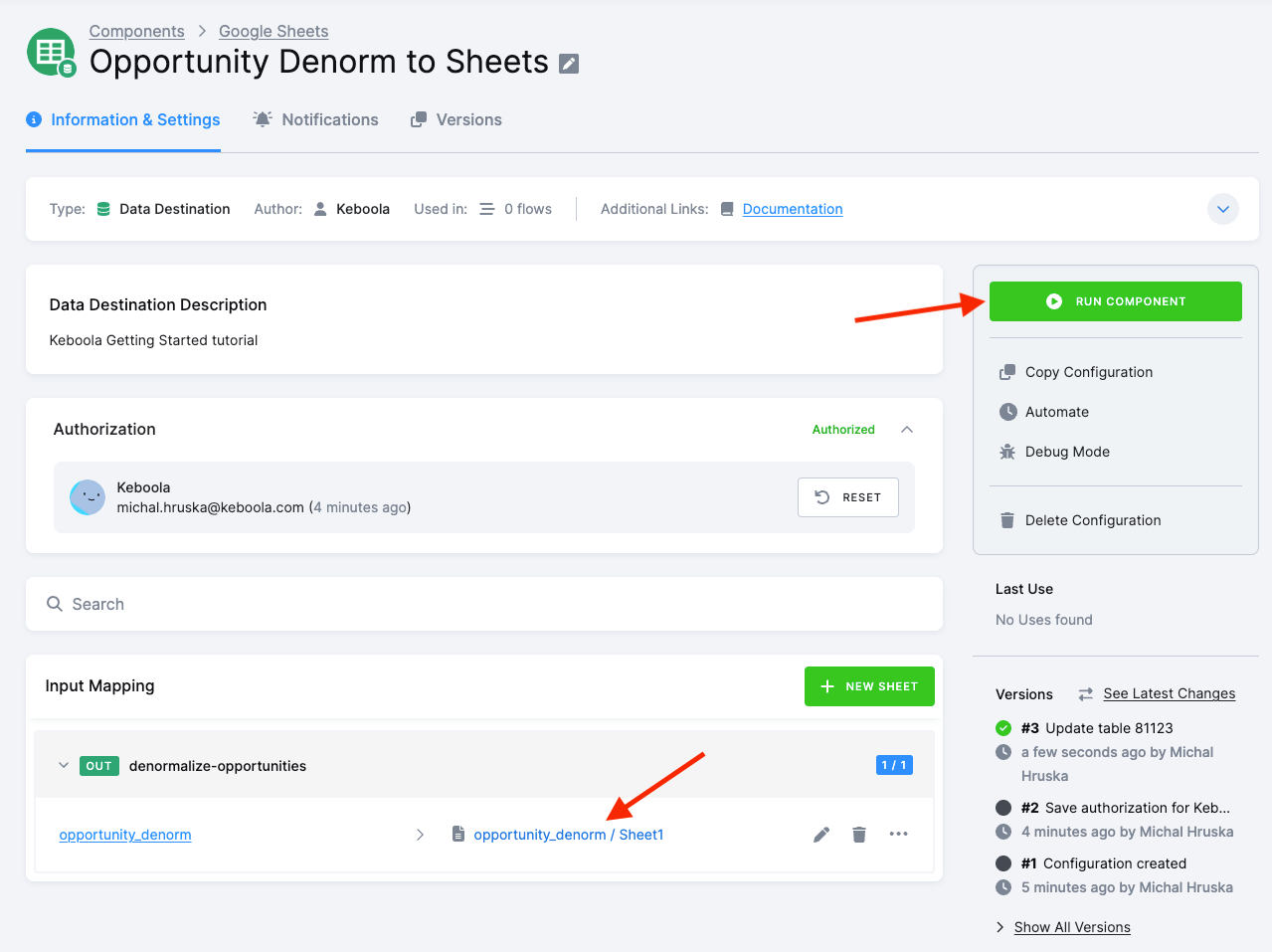Delete the opportunity_denorm sheet via trash icon

pos(859,835)
